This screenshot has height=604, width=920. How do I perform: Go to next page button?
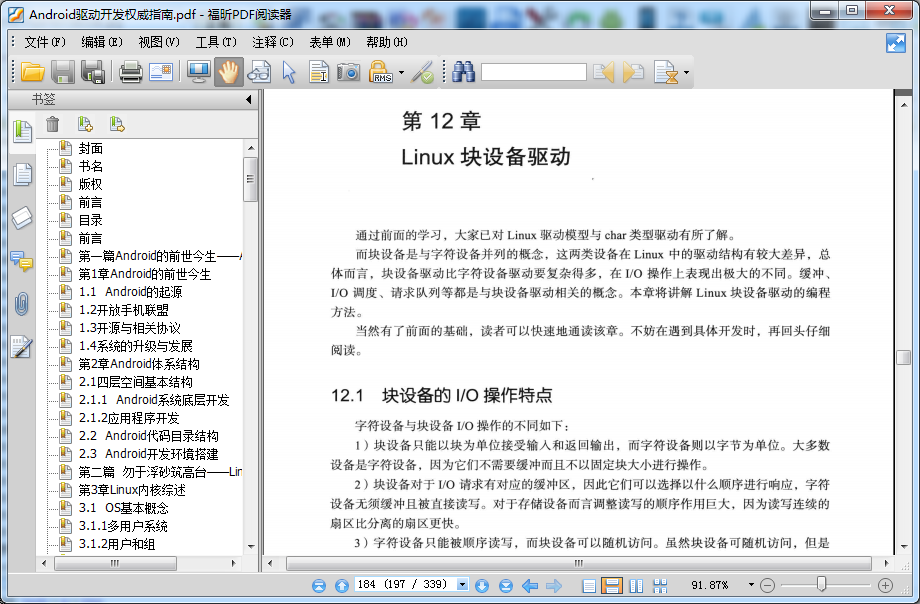482,585
